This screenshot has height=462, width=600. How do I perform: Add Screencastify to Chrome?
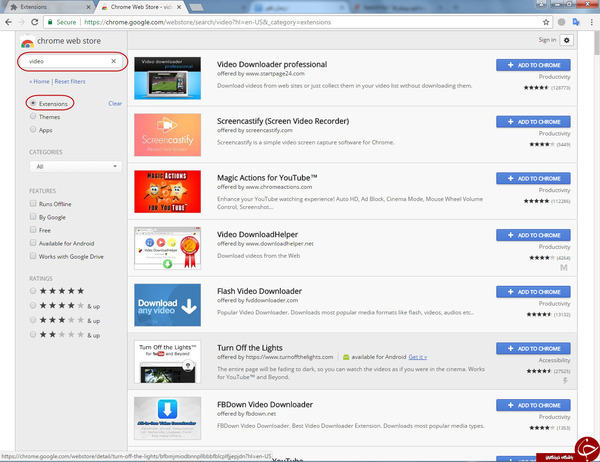tap(533, 122)
